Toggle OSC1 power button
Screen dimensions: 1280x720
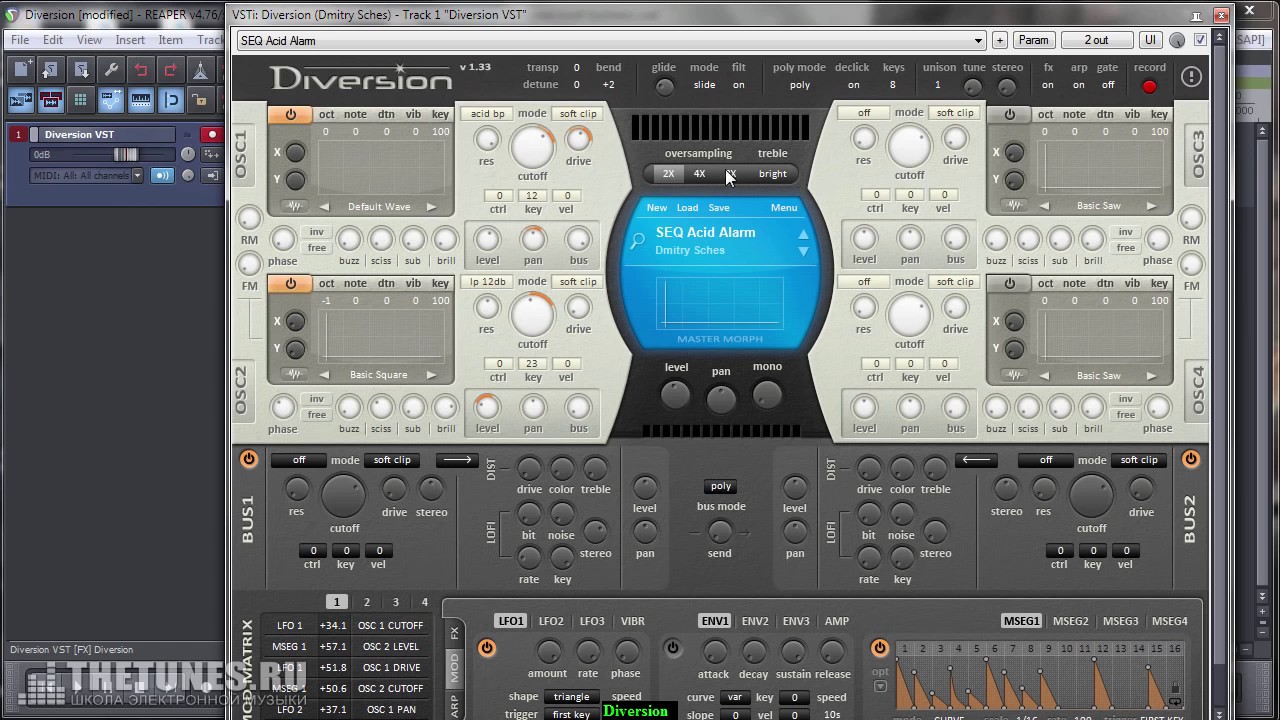coord(290,115)
